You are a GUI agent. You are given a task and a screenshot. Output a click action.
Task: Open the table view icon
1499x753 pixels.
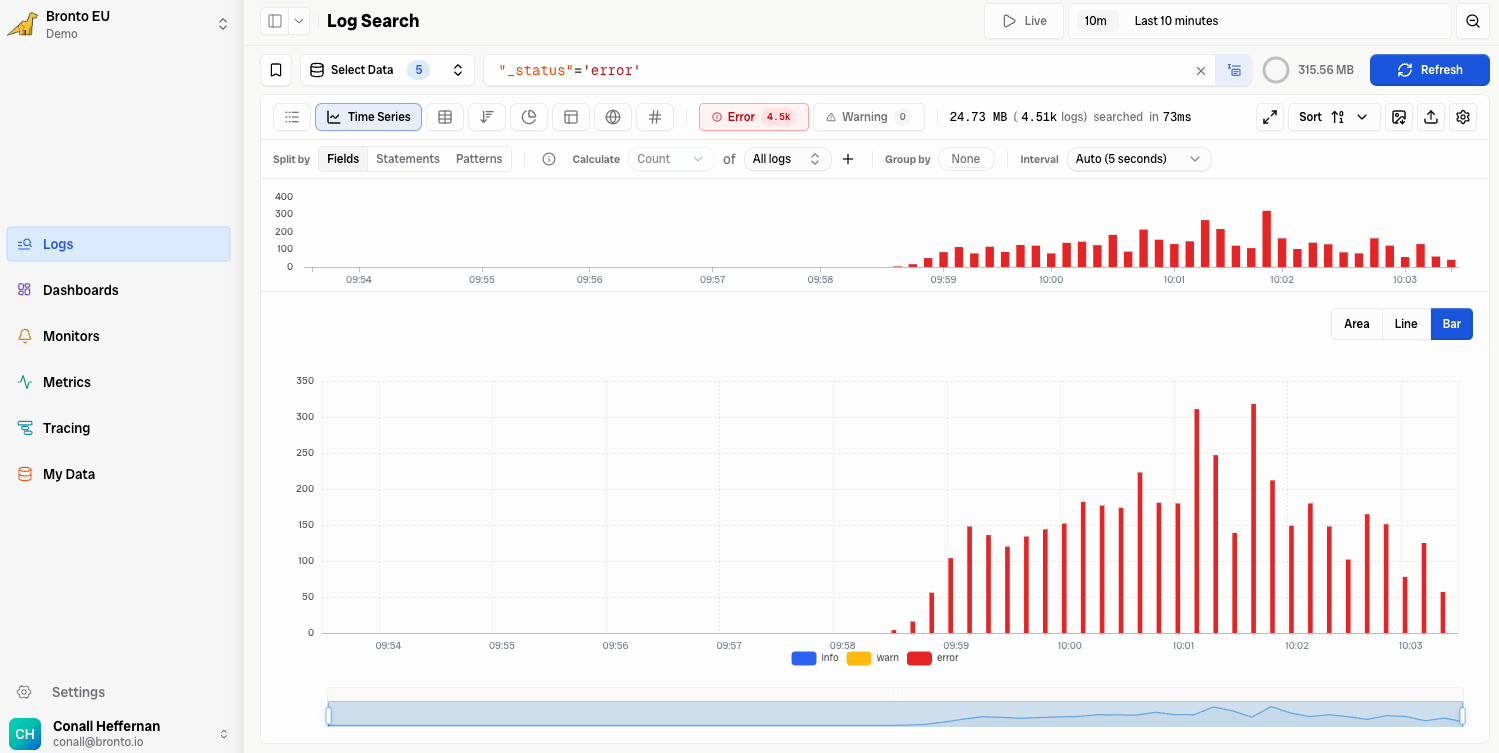pyautogui.click(x=445, y=117)
